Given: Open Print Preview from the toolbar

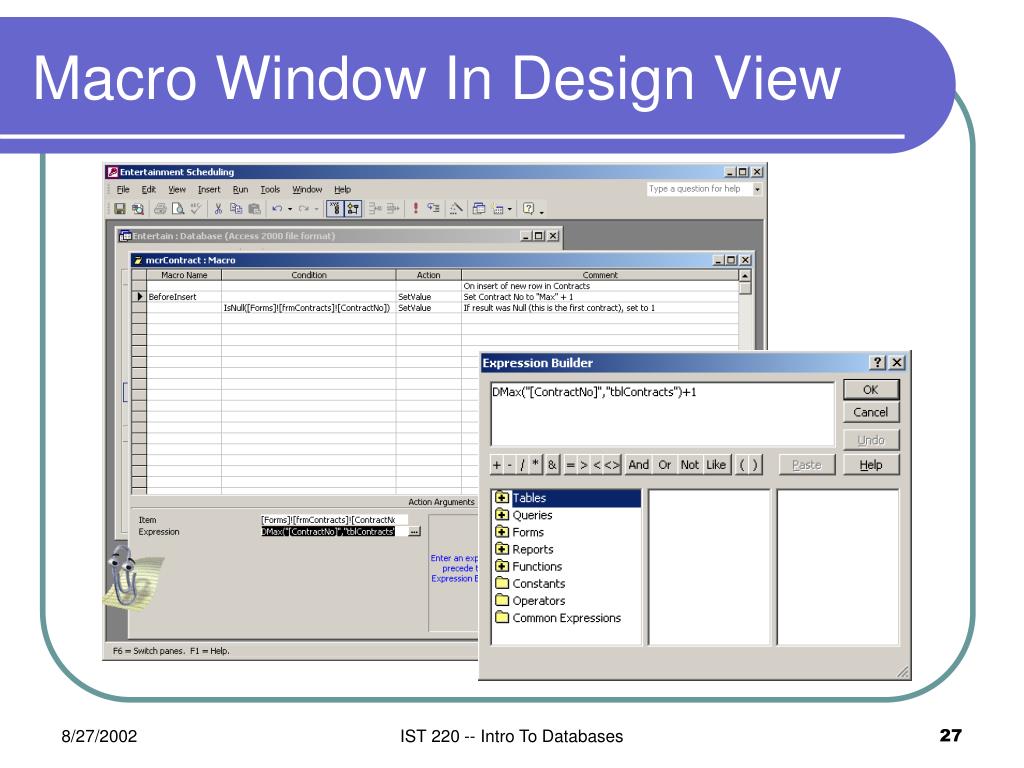Looking at the screenshot, I should coord(178,209).
